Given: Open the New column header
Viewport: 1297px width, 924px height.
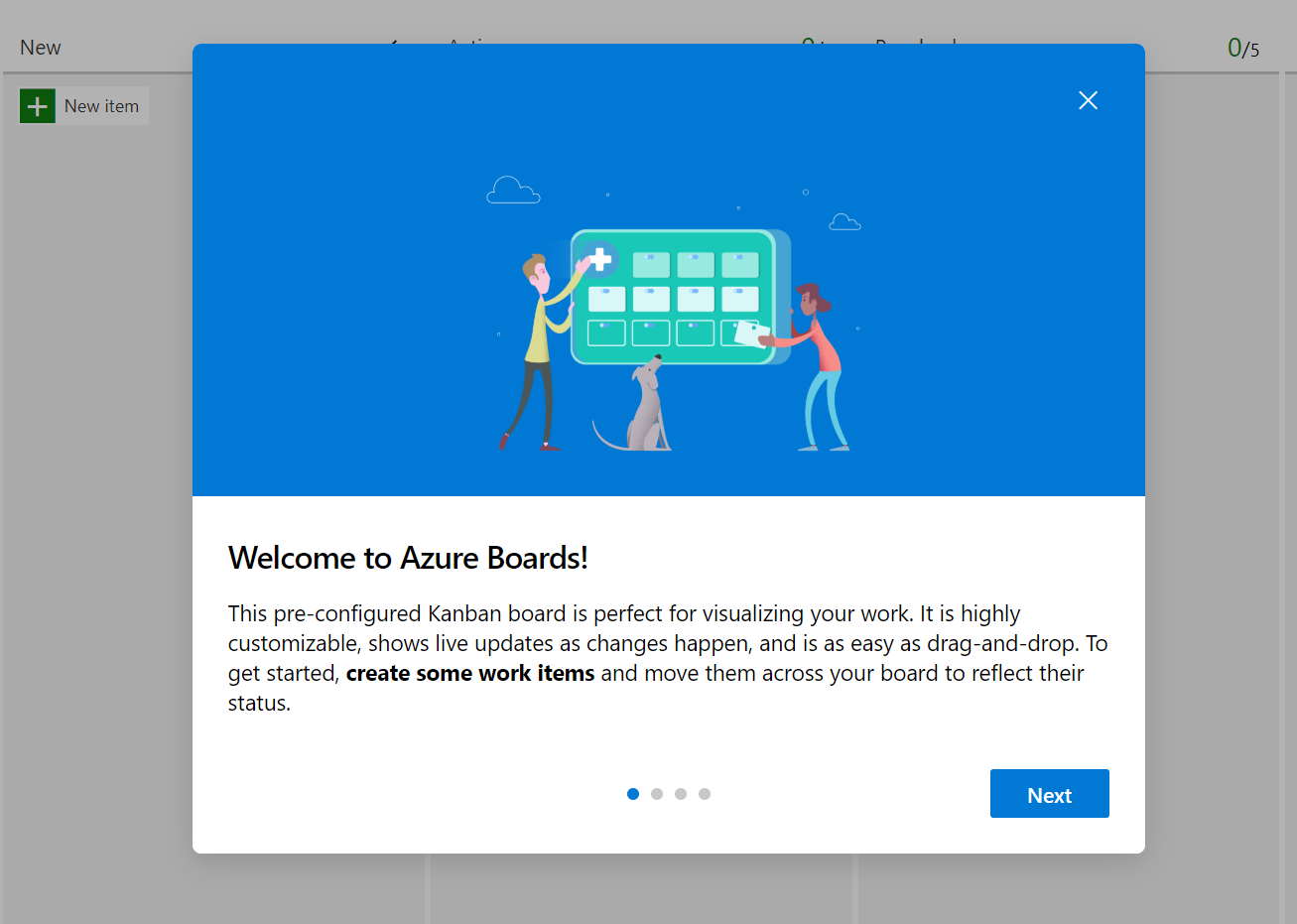Looking at the screenshot, I should tap(40, 47).
